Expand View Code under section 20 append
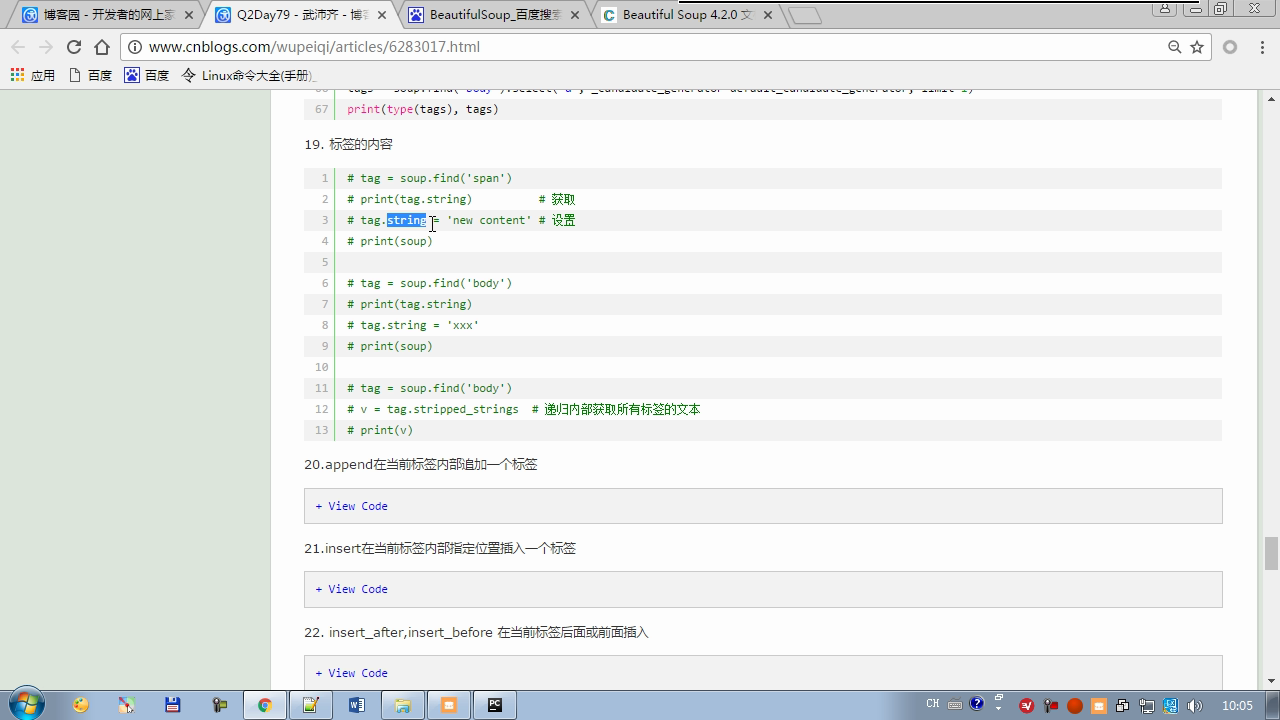This screenshot has width=1280, height=720. [351, 506]
